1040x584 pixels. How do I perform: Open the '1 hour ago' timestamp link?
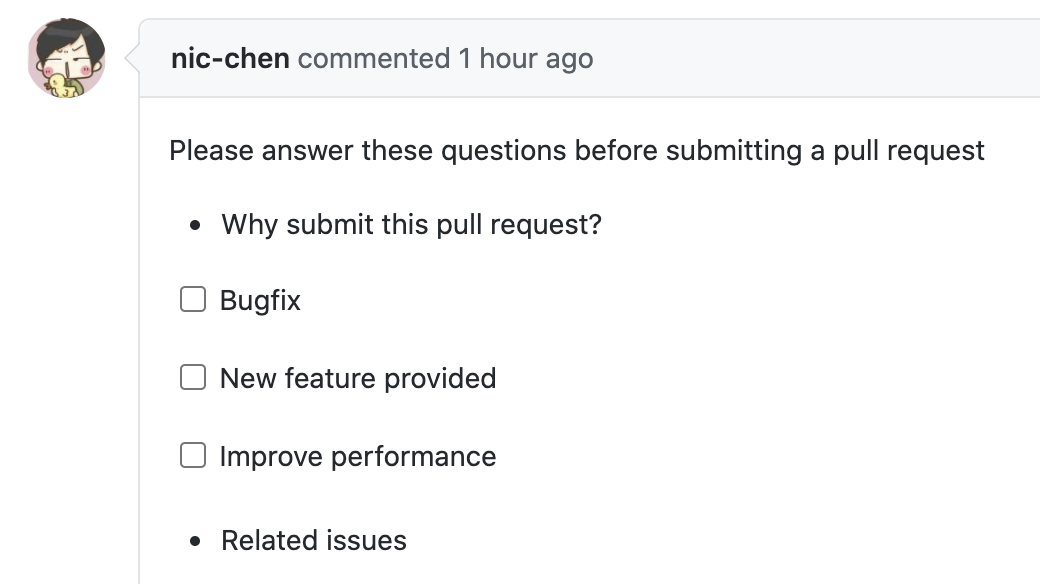[526, 58]
